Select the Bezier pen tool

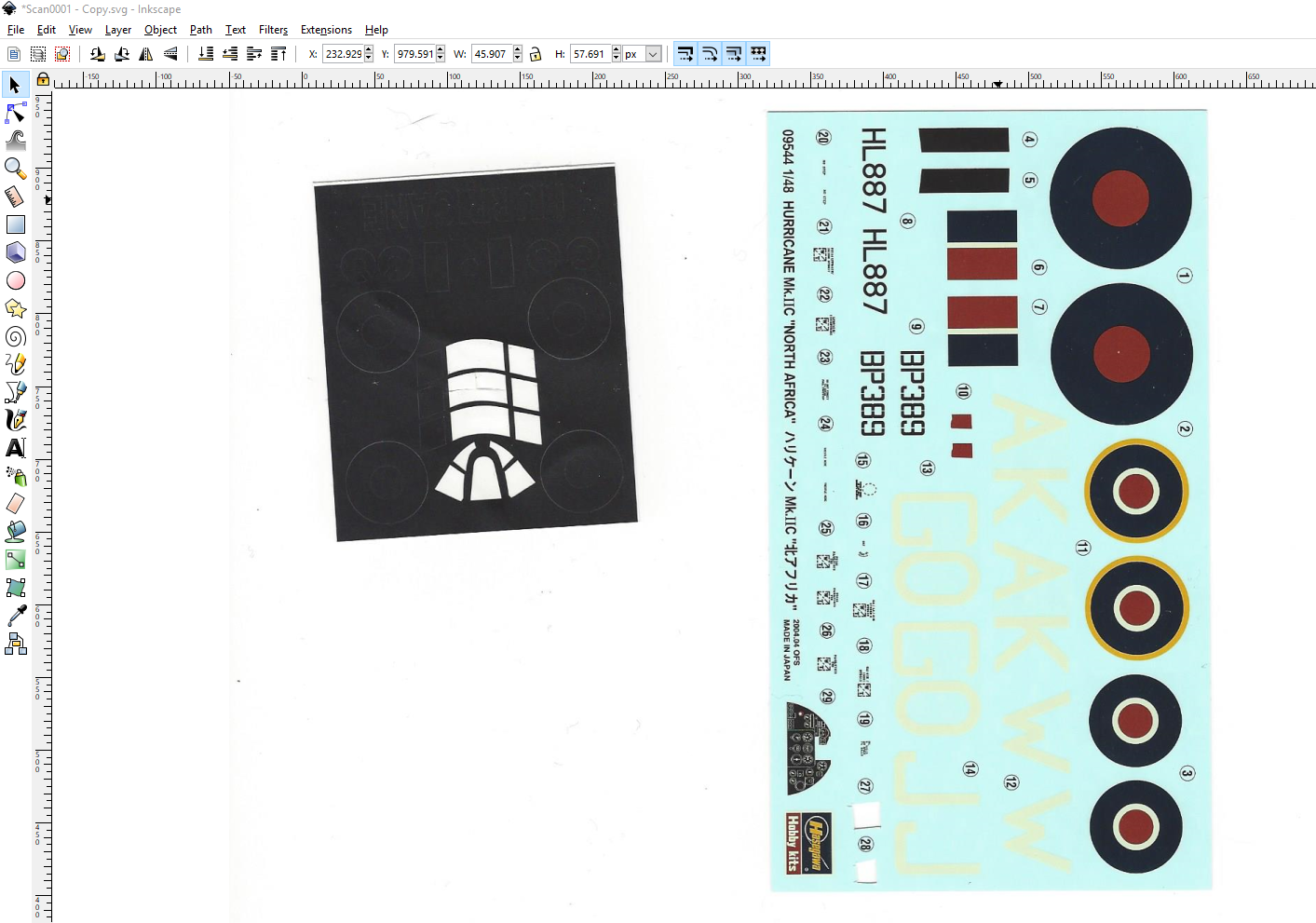pyautogui.click(x=15, y=392)
